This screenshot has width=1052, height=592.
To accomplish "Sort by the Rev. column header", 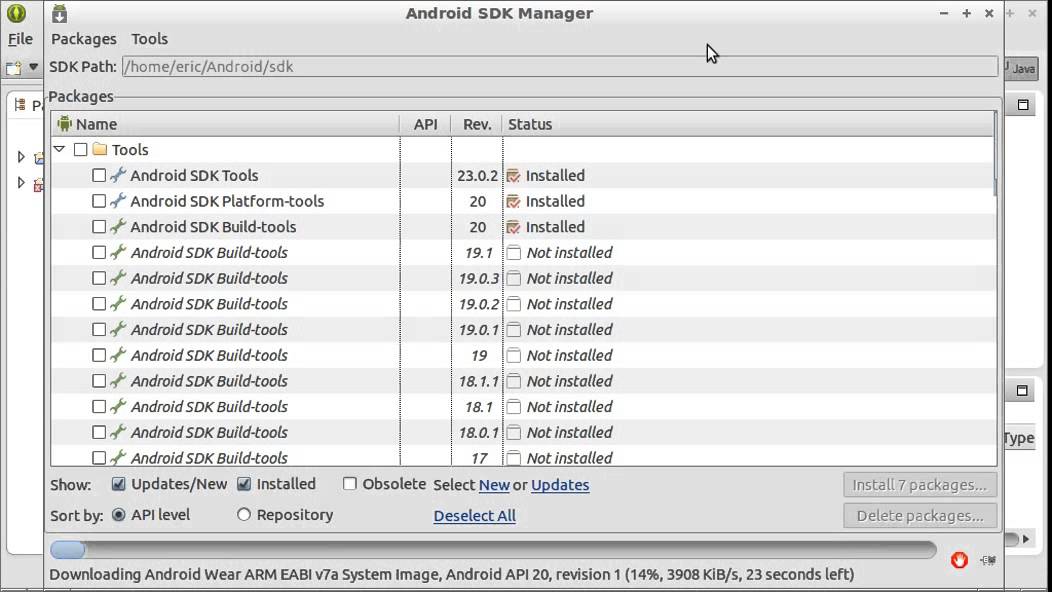I will pyautogui.click(x=477, y=124).
